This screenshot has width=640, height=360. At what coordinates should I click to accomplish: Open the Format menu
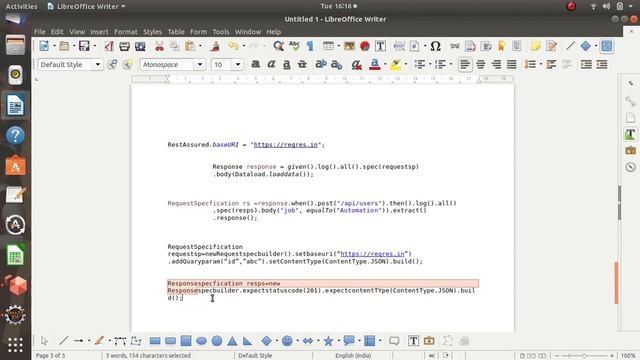pos(126,32)
